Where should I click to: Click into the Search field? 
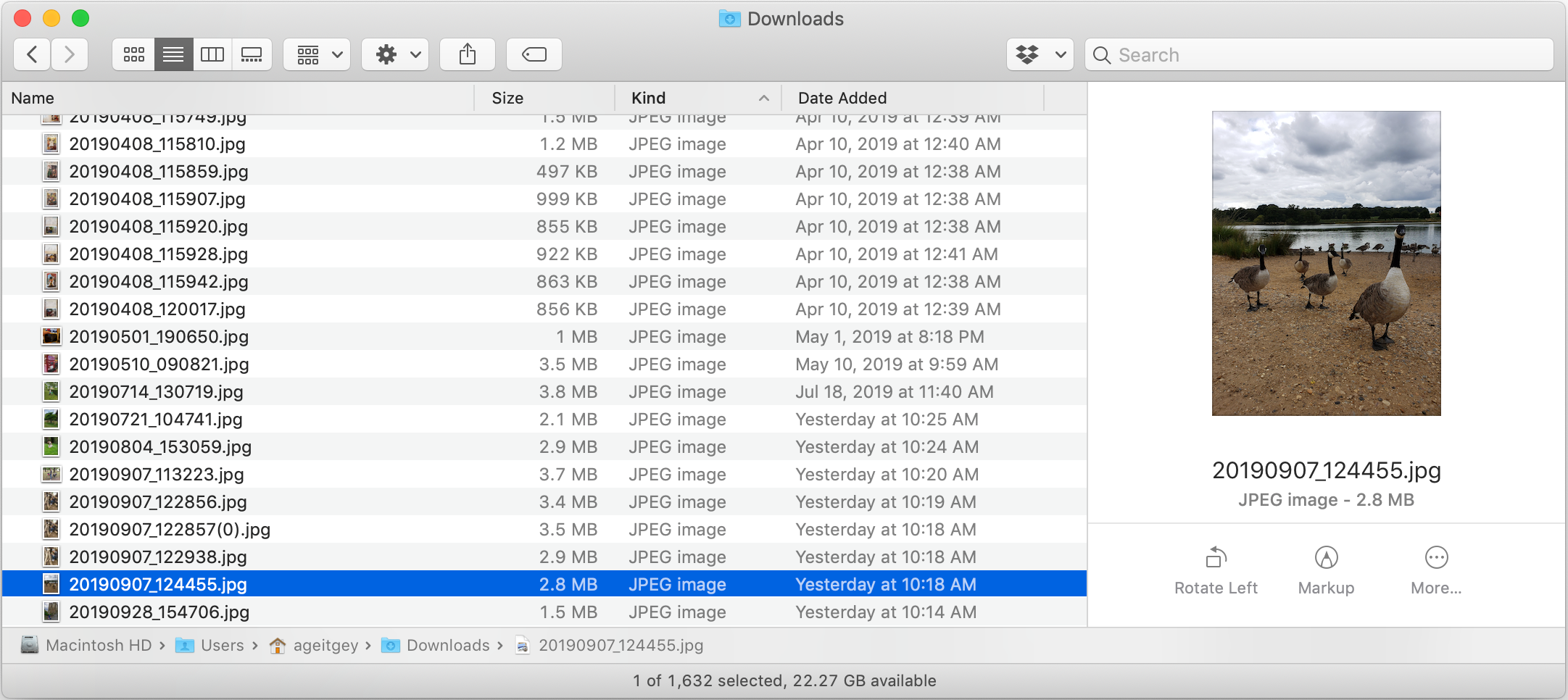[1319, 54]
